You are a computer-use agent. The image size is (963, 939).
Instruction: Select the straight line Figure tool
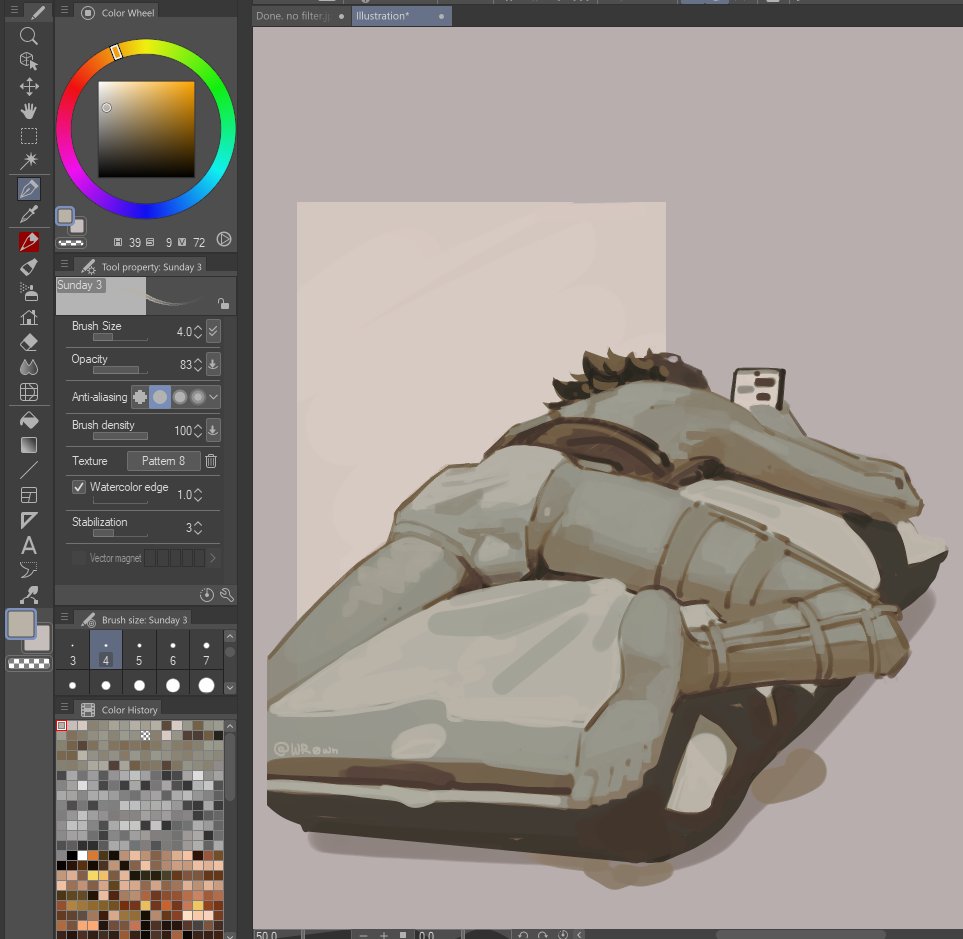point(29,470)
